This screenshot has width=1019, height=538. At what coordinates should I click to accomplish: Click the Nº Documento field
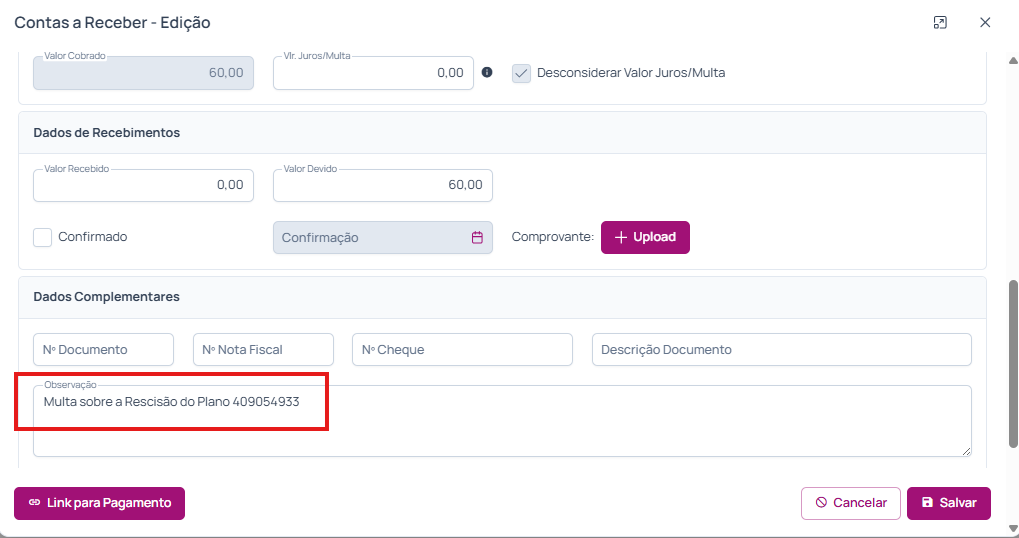pos(103,350)
